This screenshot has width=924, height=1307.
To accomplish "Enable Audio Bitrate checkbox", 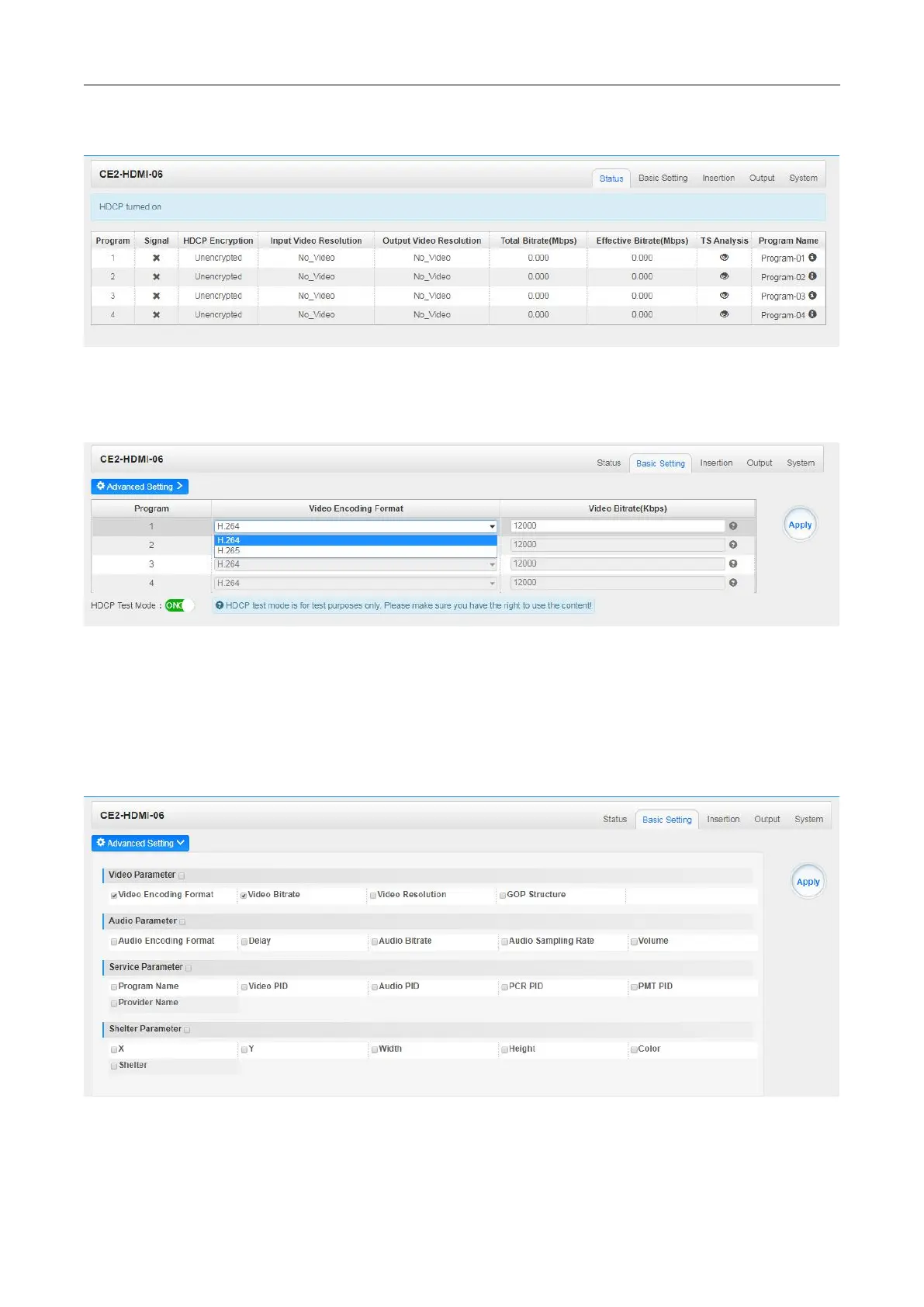I will click(x=375, y=941).
